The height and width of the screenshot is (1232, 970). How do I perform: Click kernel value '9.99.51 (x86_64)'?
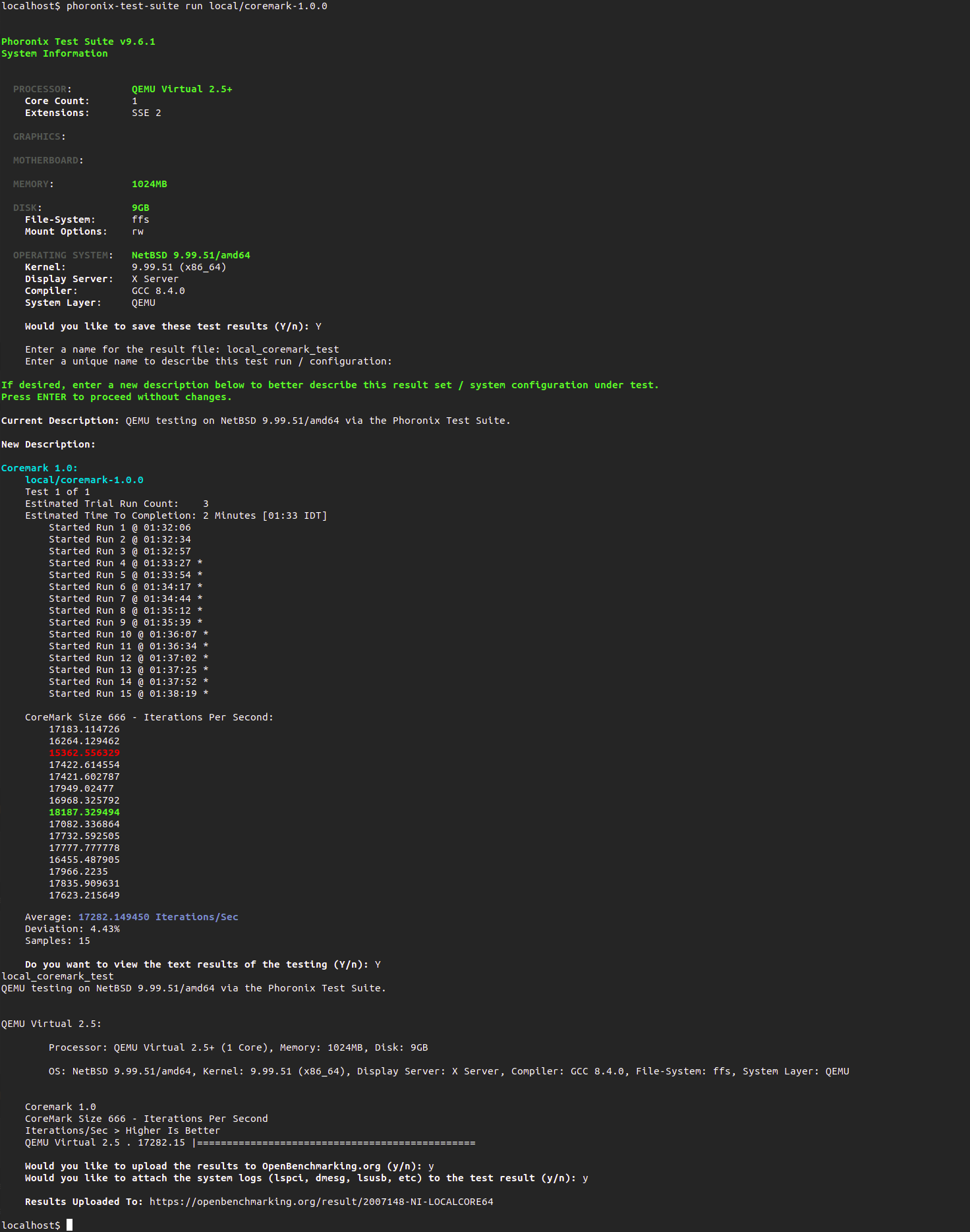179,267
